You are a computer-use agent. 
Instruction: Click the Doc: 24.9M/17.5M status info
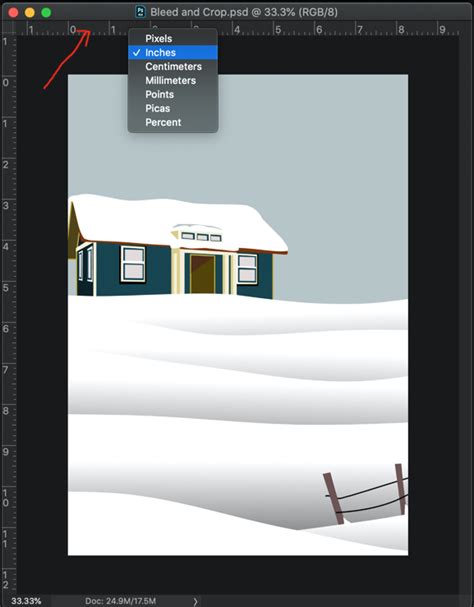(120, 601)
